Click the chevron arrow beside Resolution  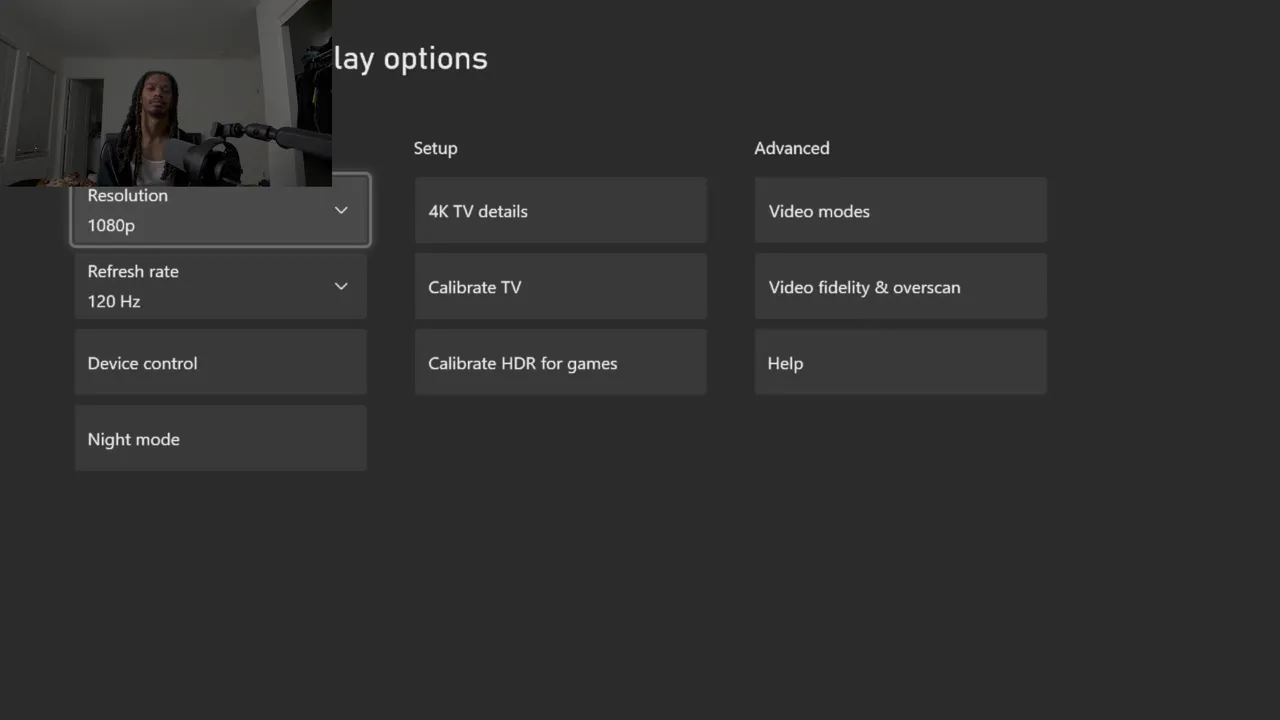click(341, 210)
